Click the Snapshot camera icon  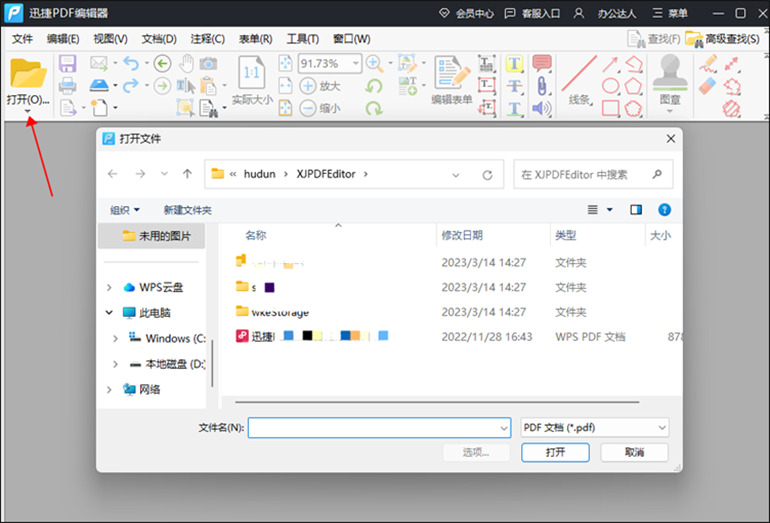(208, 63)
